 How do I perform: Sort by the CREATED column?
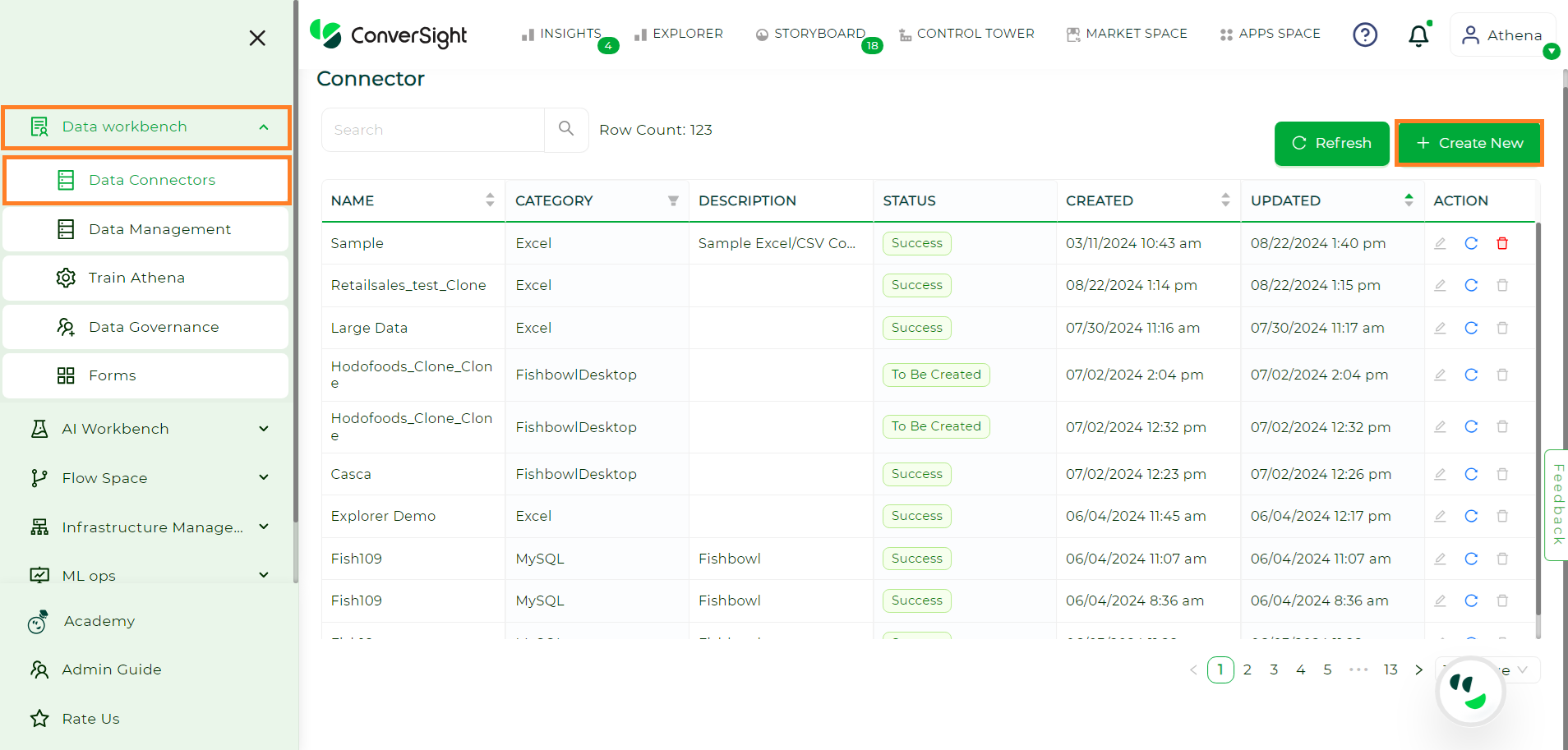tap(1225, 200)
